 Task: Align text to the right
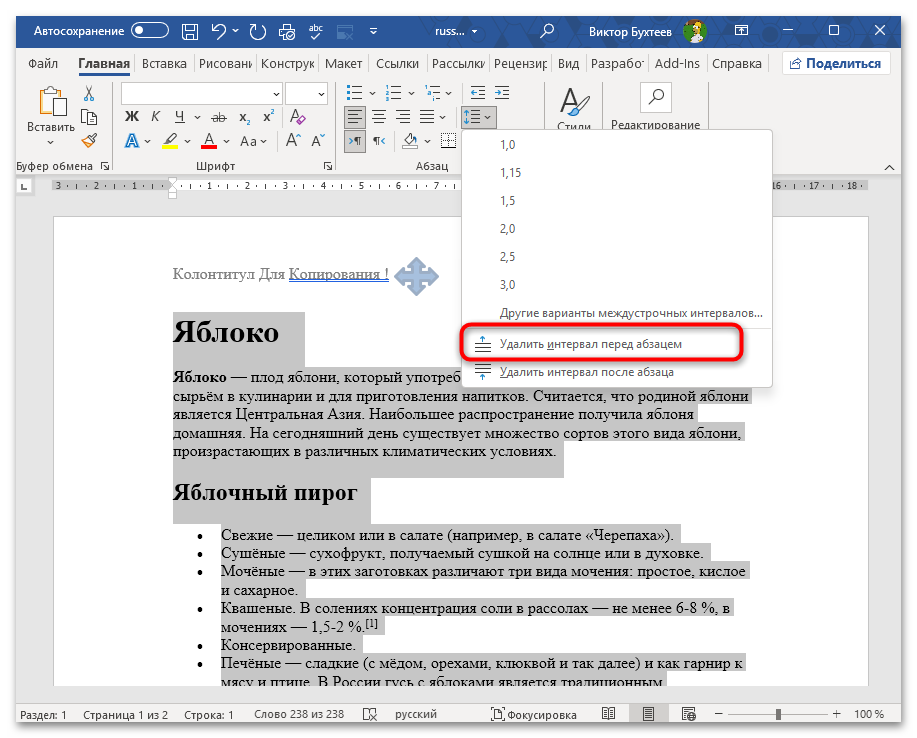click(x=403, y=117)
